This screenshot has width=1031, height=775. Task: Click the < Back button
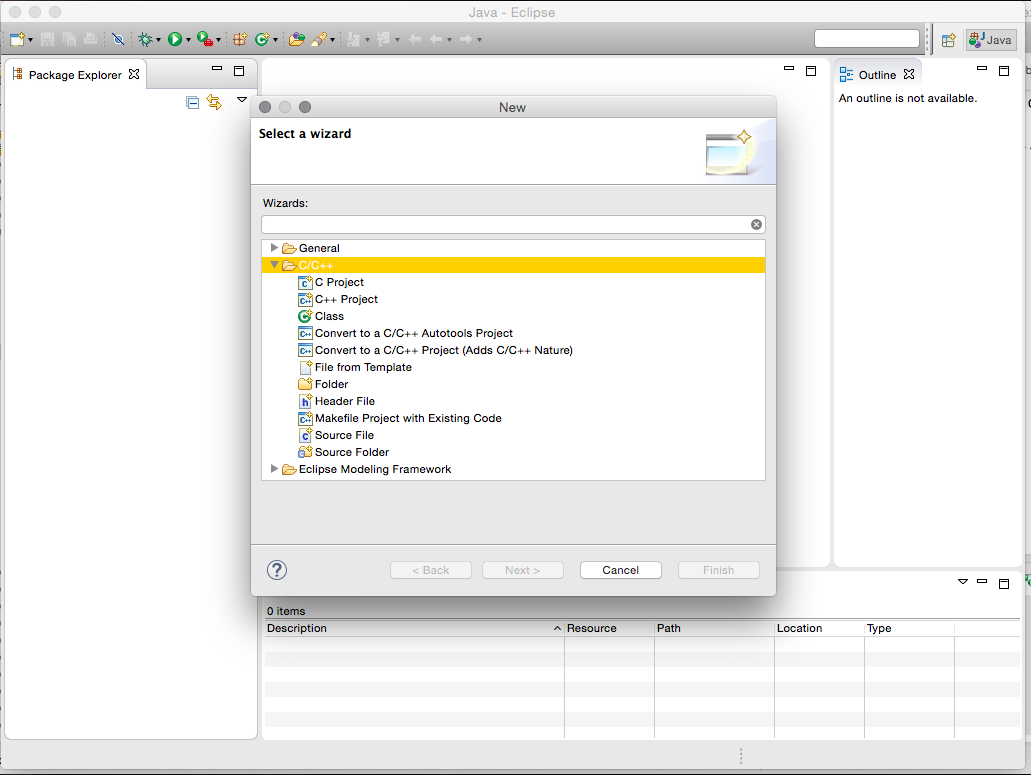pos(431,570)
